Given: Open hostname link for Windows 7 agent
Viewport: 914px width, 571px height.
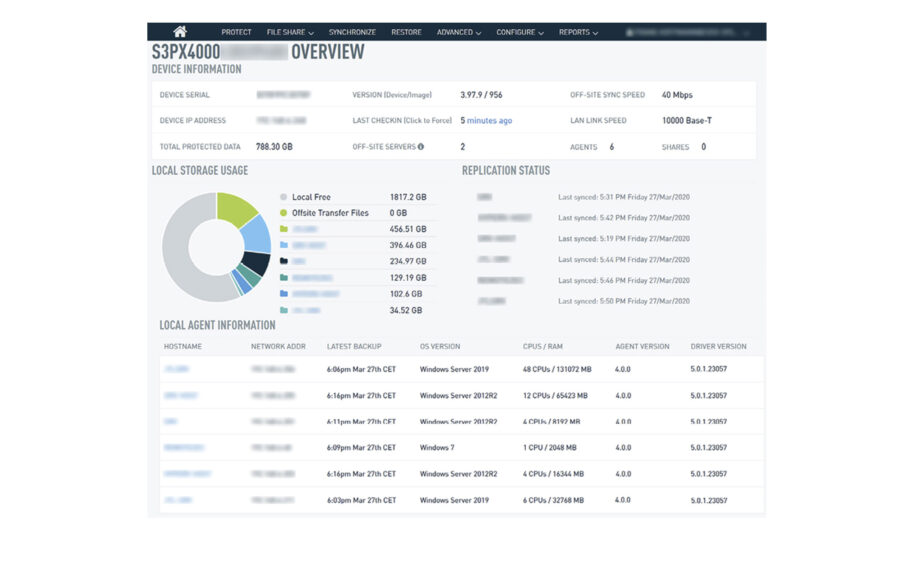Looking at the screenshot, I should pyautogui.click(x=184, y=448).
